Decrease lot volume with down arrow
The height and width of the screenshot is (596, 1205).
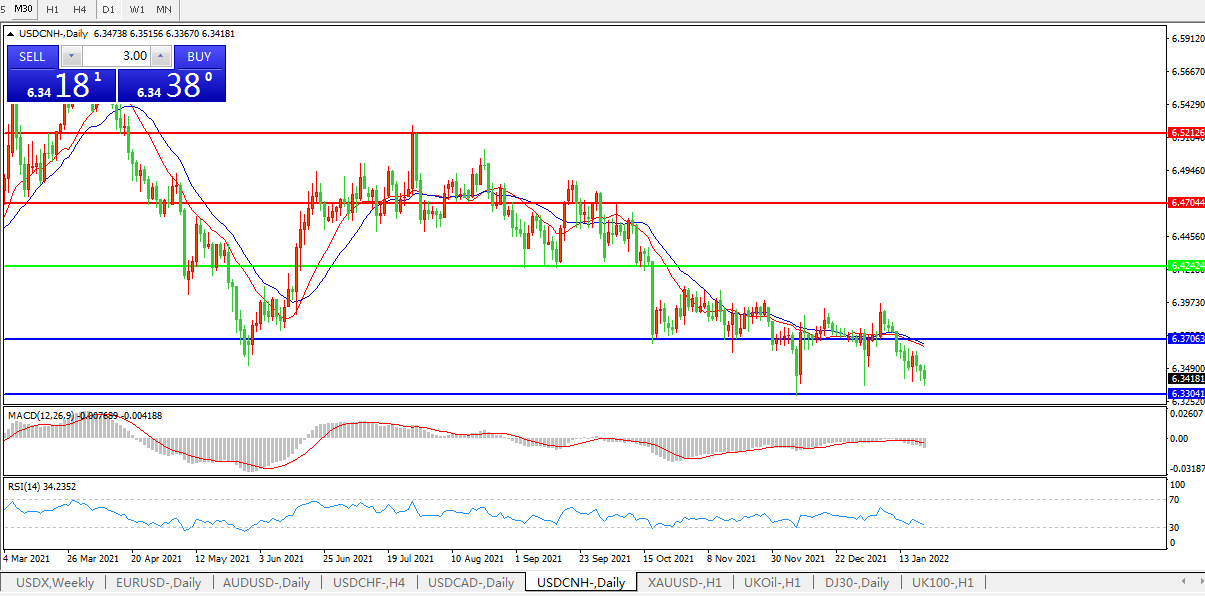[x=71, y=56]
